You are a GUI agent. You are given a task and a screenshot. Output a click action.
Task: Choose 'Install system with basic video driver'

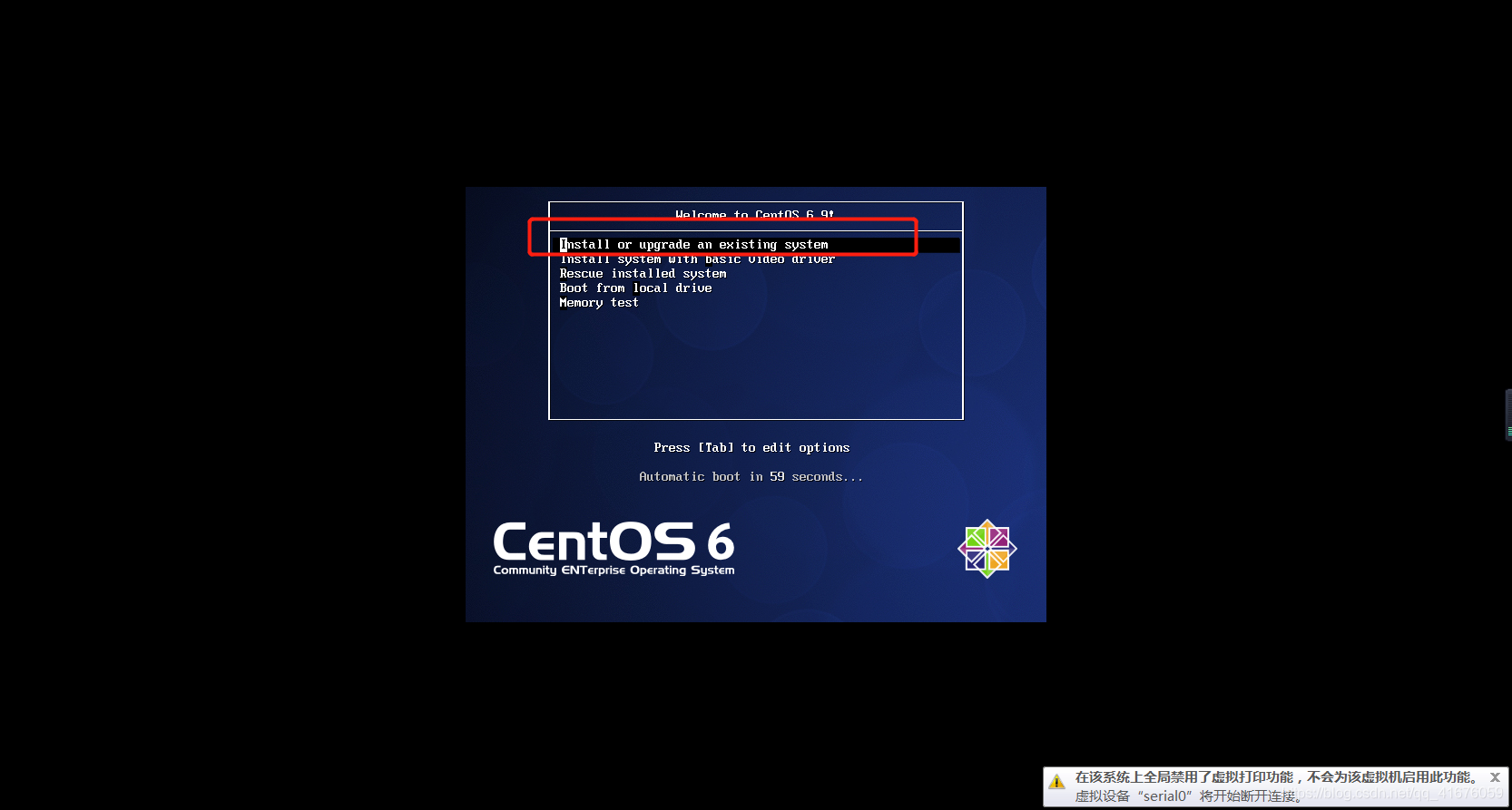[x=697, y=259]
